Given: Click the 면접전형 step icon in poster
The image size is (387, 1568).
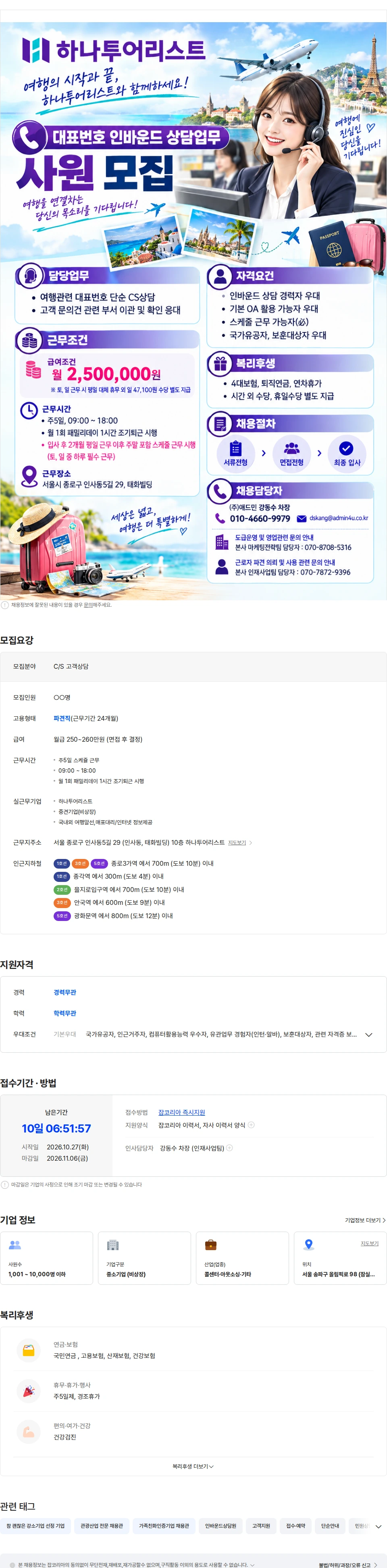Looking at the screenshot, I should click(x=291, y=449).
